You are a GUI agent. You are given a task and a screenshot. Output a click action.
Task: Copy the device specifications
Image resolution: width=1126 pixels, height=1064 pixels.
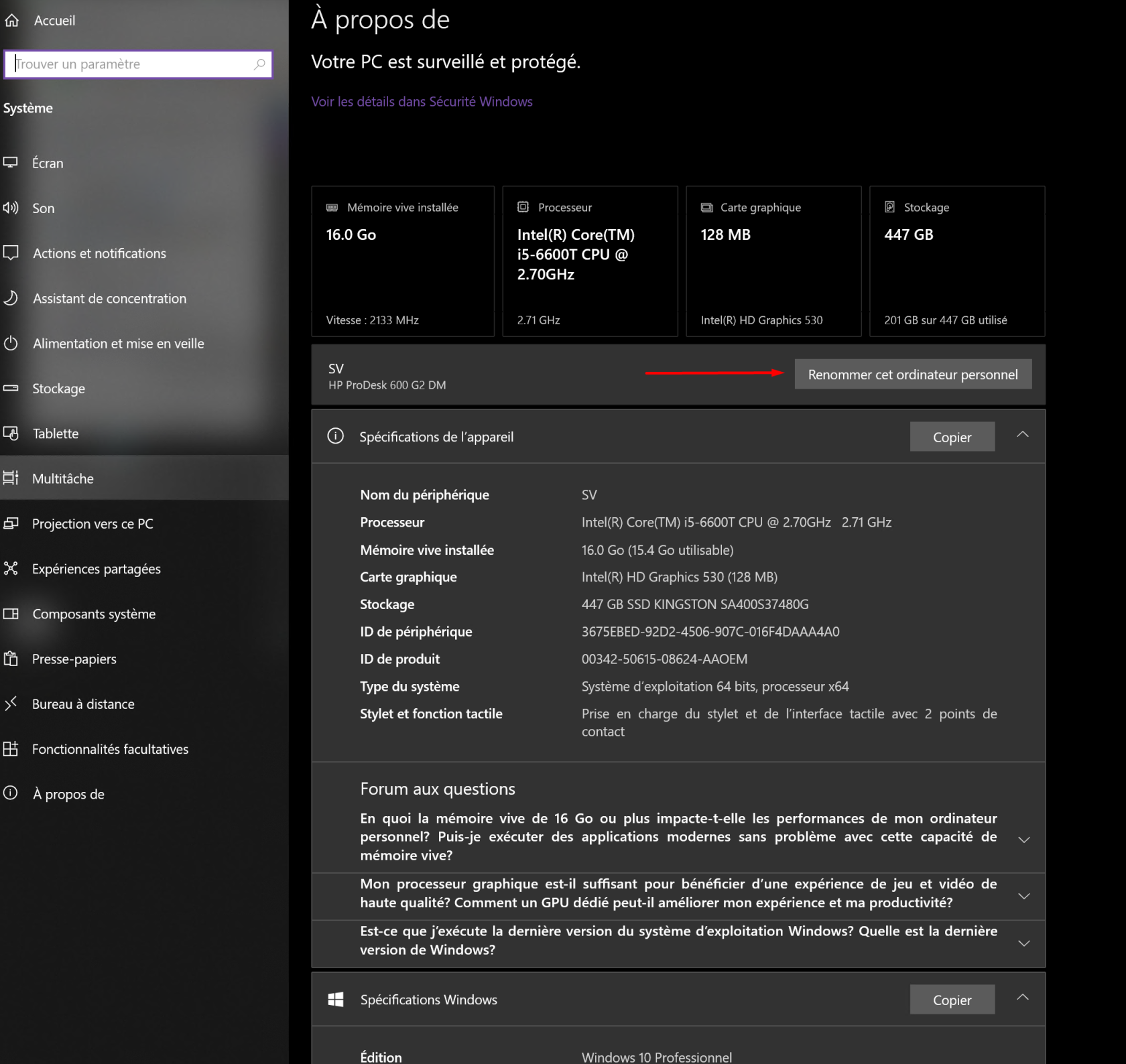pyautogui.click(x=952, y=437)
